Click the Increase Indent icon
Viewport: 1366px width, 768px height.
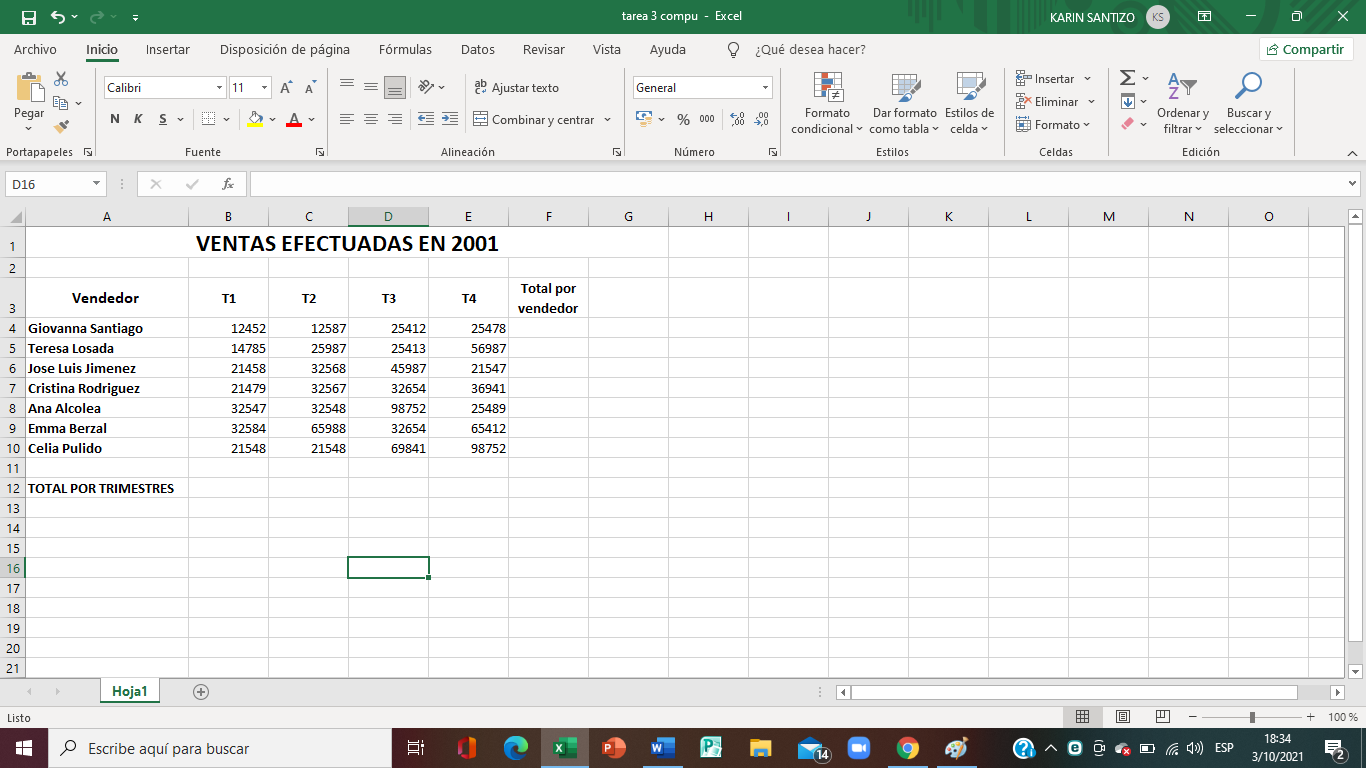[450, 119]
